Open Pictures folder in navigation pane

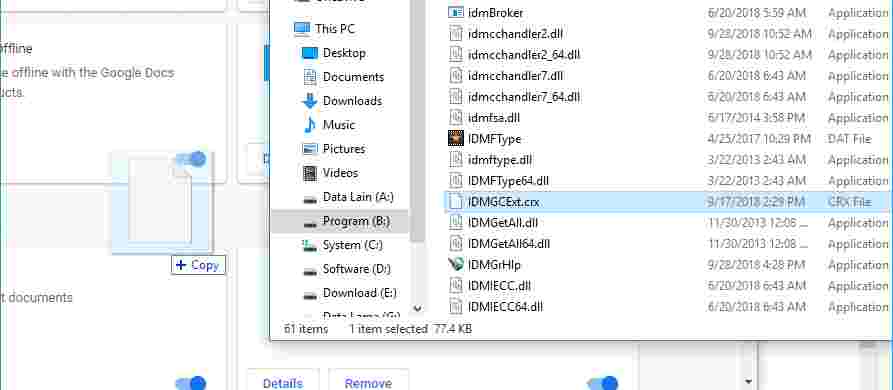(333, 149)
